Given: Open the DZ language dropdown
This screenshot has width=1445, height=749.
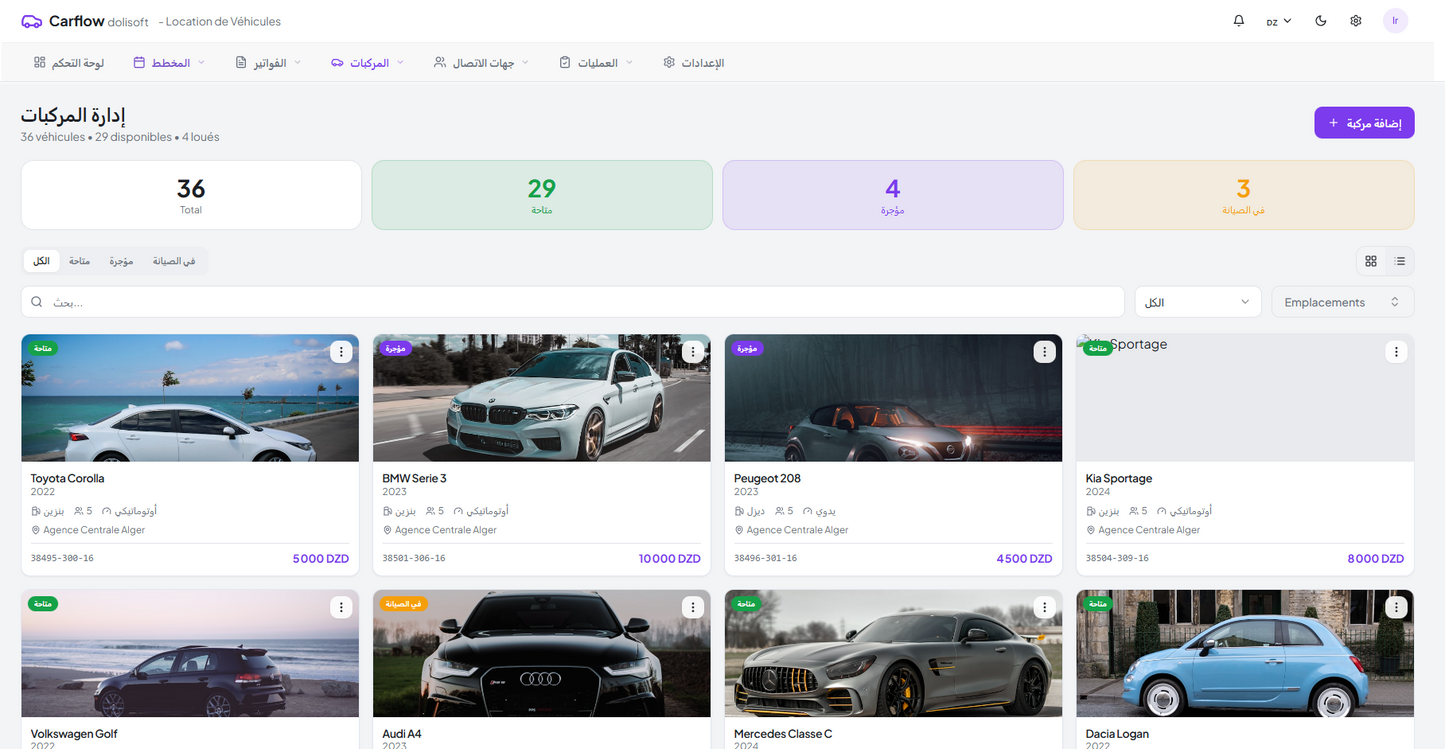Looking at the screenshot, I should tap(1279, 21).
